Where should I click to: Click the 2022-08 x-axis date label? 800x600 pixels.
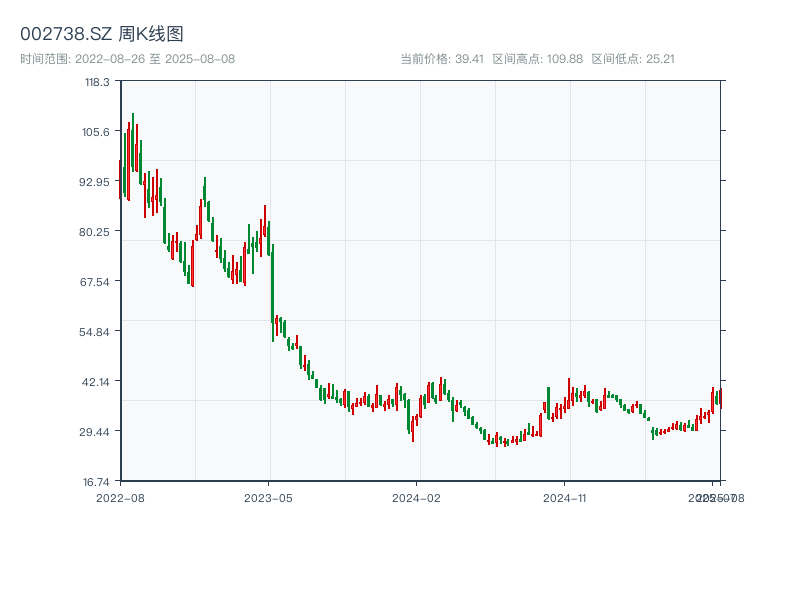click(x=120, y=497)
